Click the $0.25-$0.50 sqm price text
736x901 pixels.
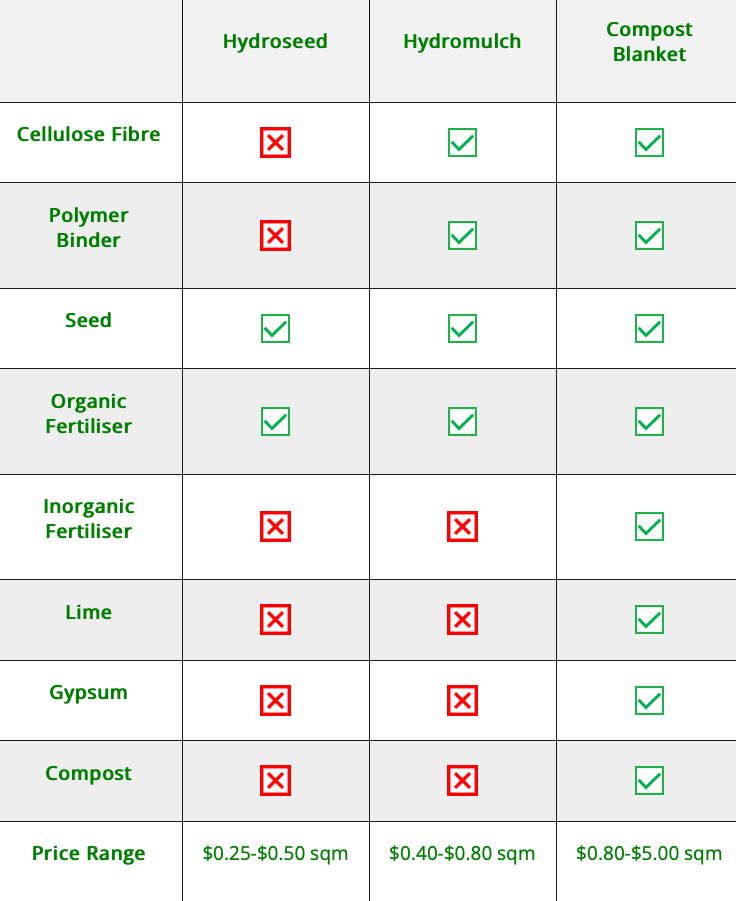coord(275,853)
